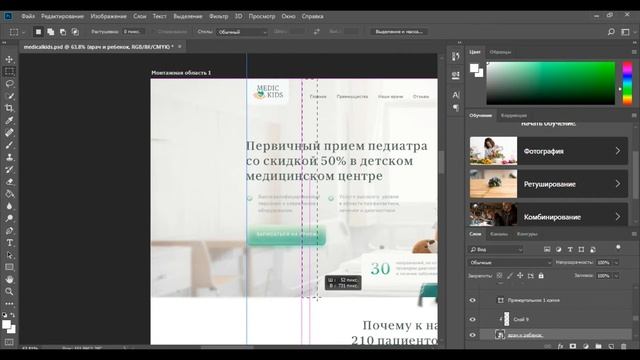The height and width of the screenshot is (360, 640).
Task: Select the Eraser tool
Action: point(9,182)
